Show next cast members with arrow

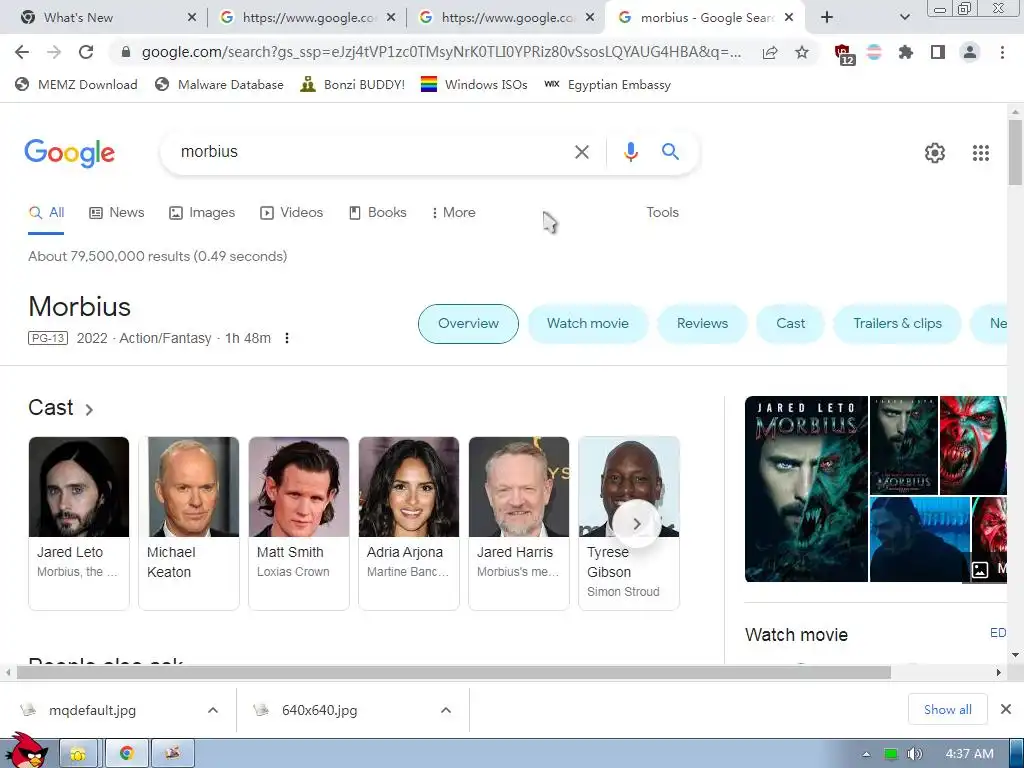636,524
